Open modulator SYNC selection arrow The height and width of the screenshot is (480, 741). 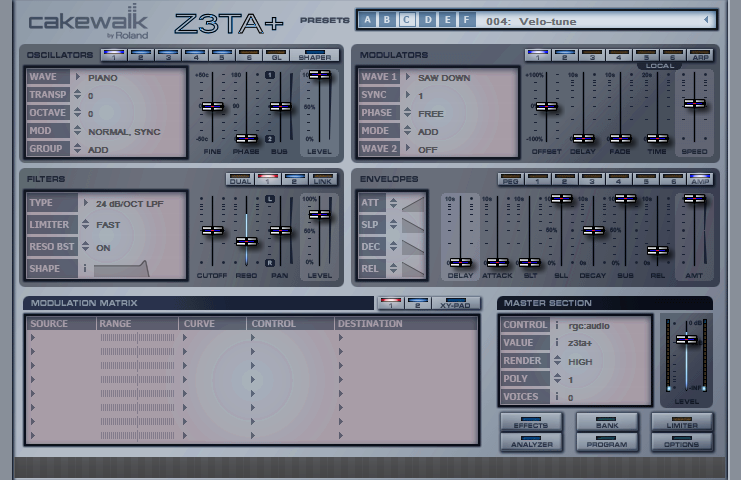407,94
